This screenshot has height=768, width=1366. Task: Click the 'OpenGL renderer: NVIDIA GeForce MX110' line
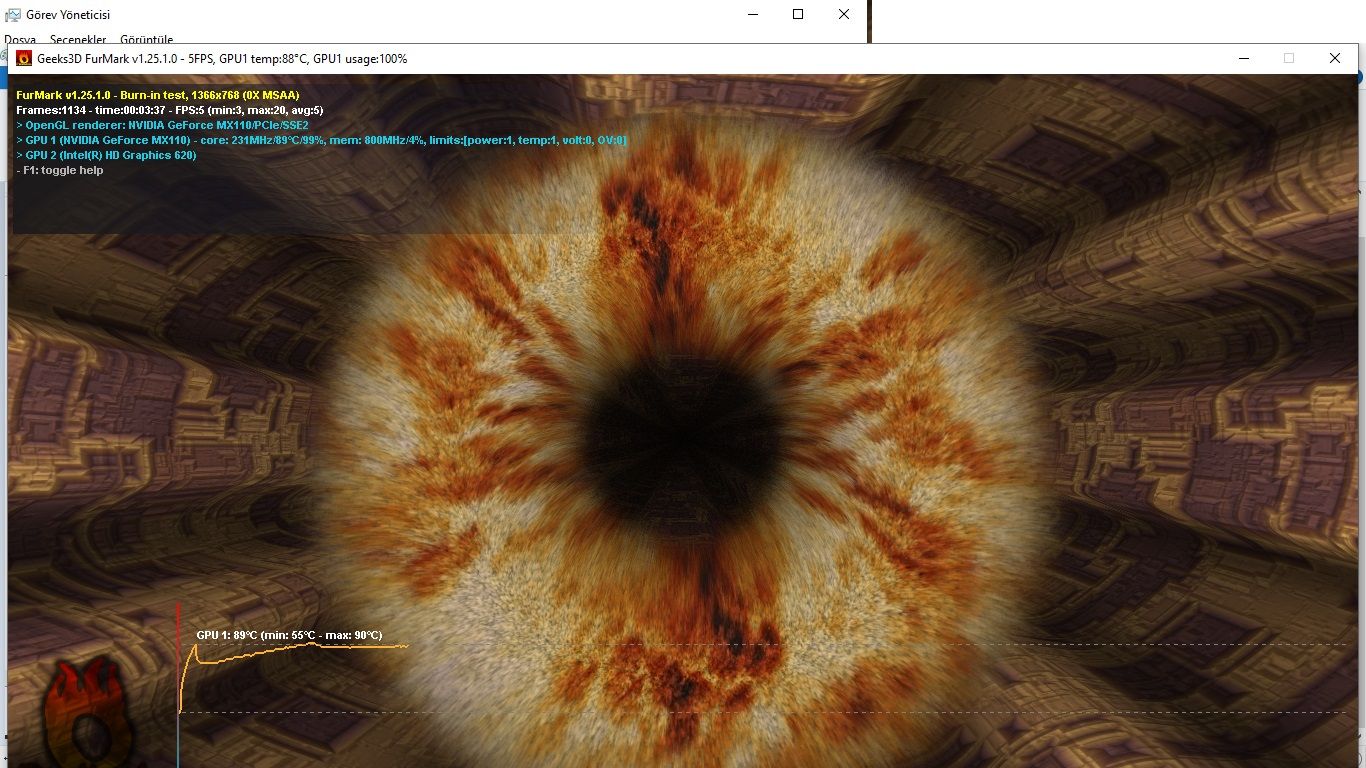coord(163,125)
